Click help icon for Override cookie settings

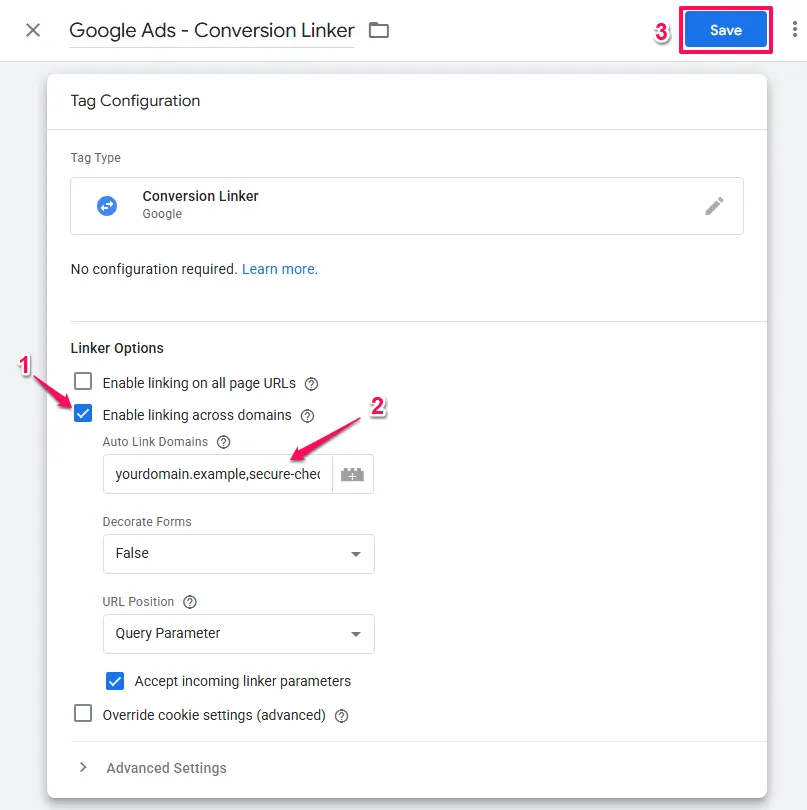click(x=342, y=715)
